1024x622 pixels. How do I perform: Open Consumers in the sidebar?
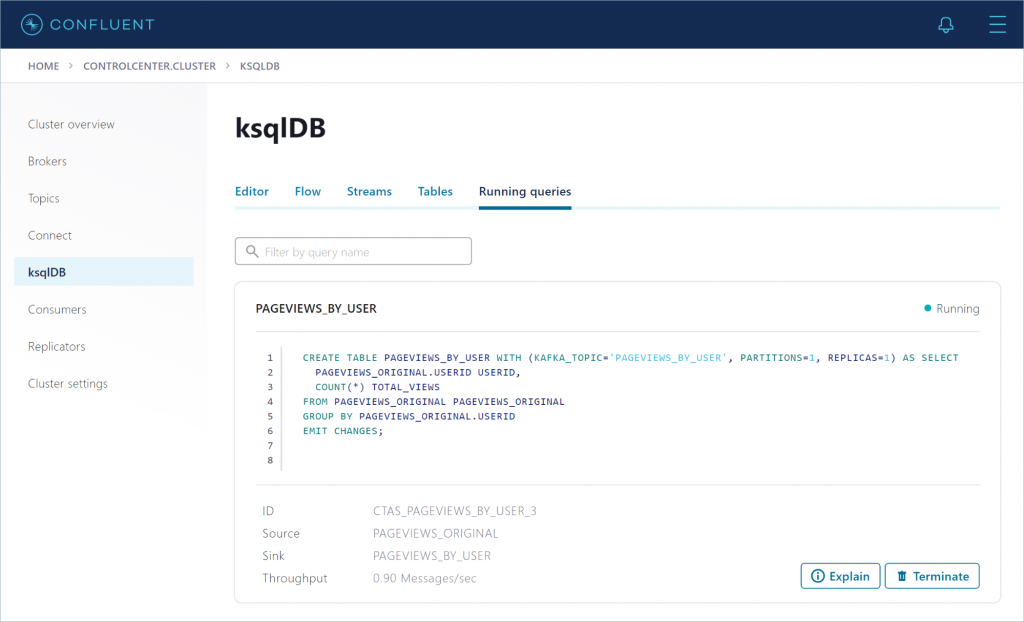point(57,310)
